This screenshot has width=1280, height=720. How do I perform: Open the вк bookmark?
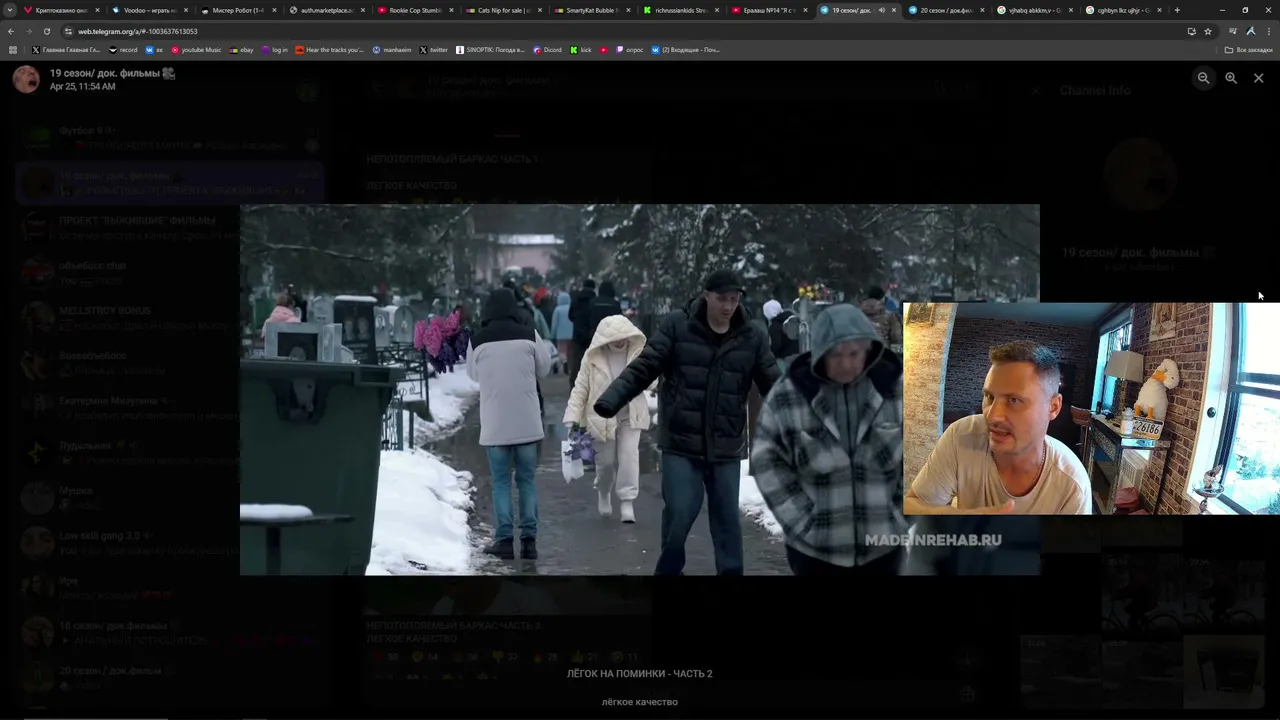tap(155, 50)
